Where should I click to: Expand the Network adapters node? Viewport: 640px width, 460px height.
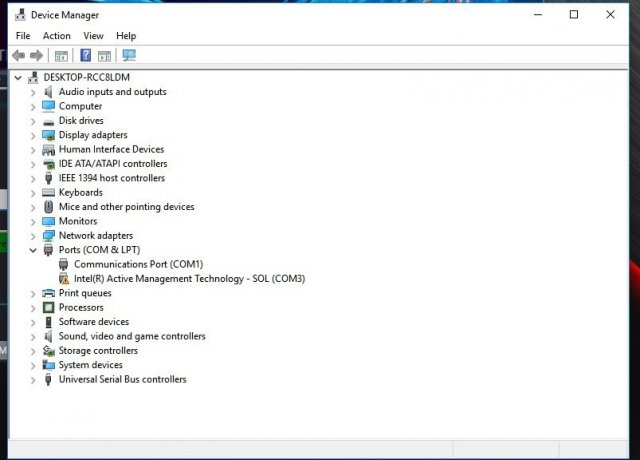(33, 236)
